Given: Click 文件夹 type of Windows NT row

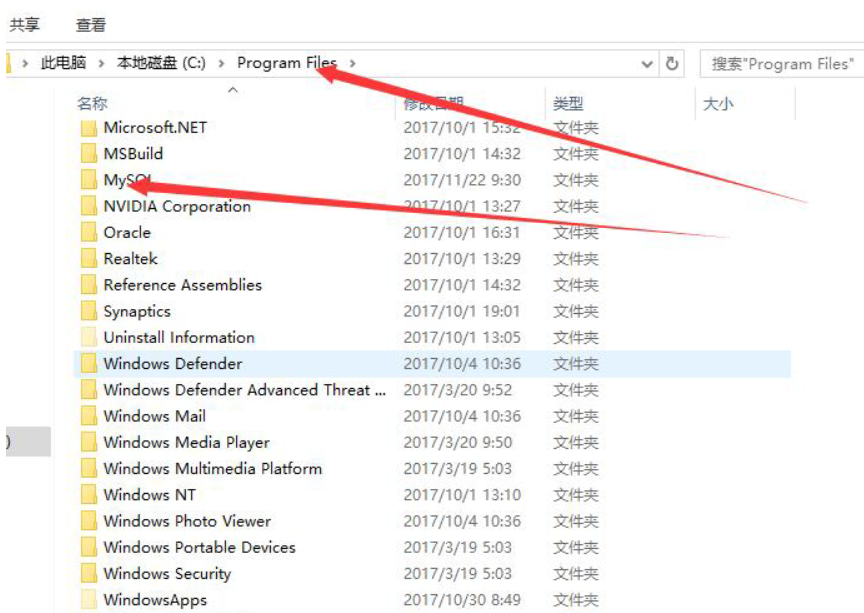Looking at the screenshot, I should point(576,495).
